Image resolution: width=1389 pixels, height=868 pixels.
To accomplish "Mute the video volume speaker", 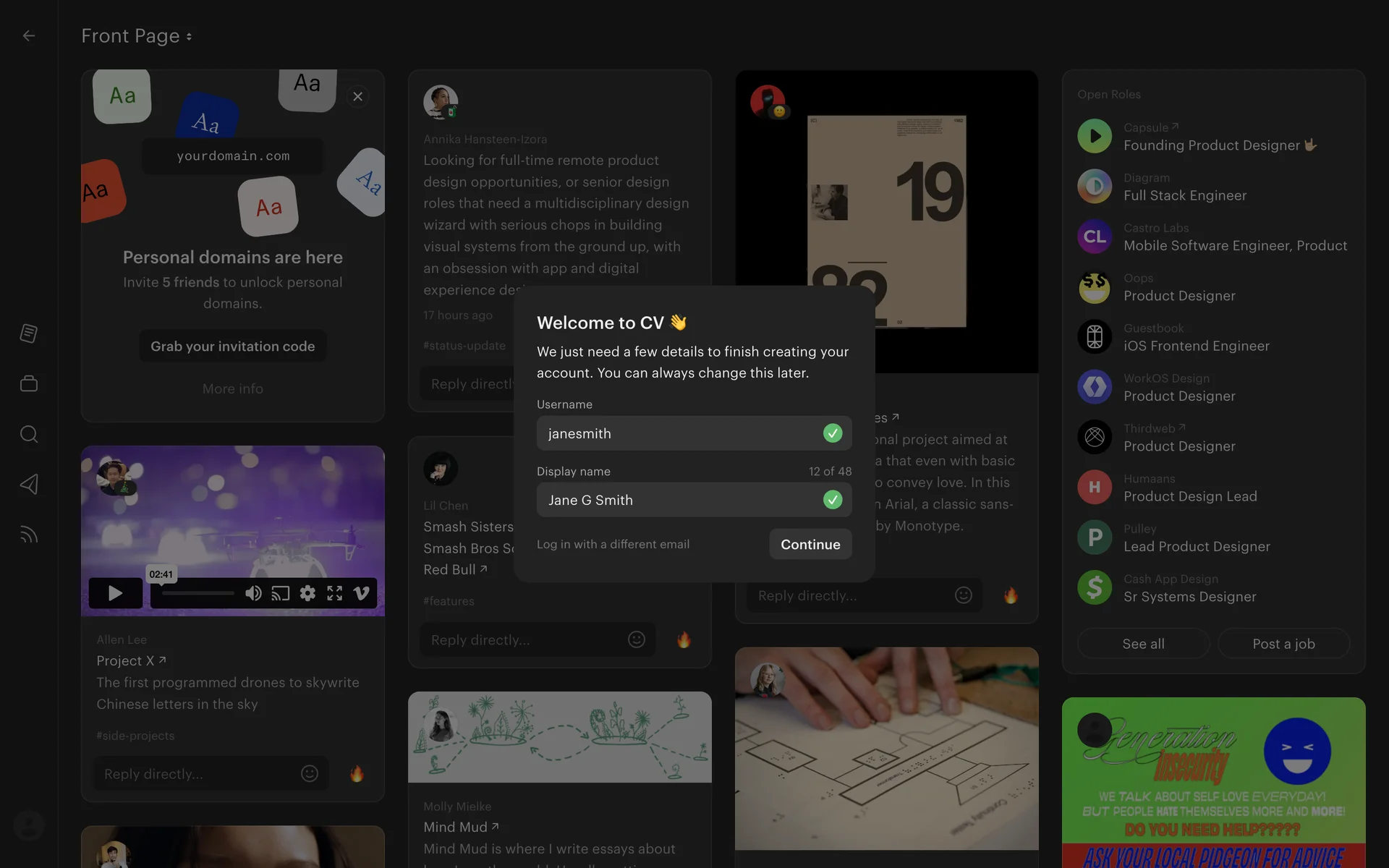I will (253, 593).
